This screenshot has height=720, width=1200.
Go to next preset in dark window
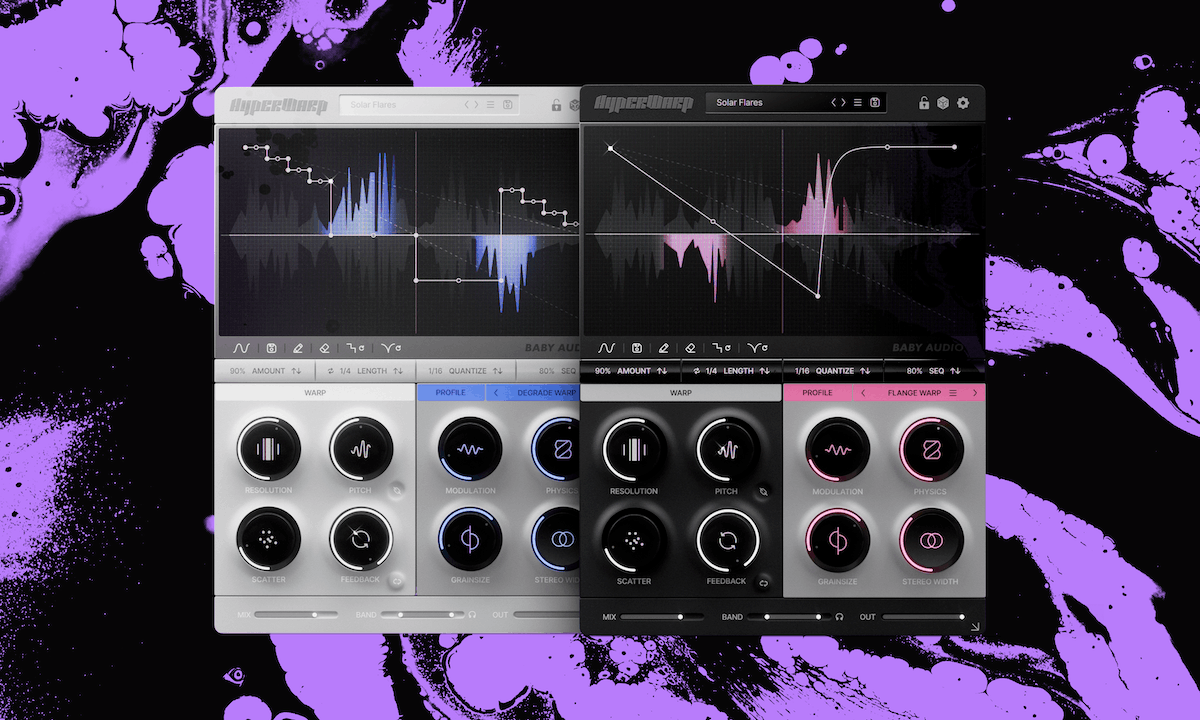pos(844,102)
